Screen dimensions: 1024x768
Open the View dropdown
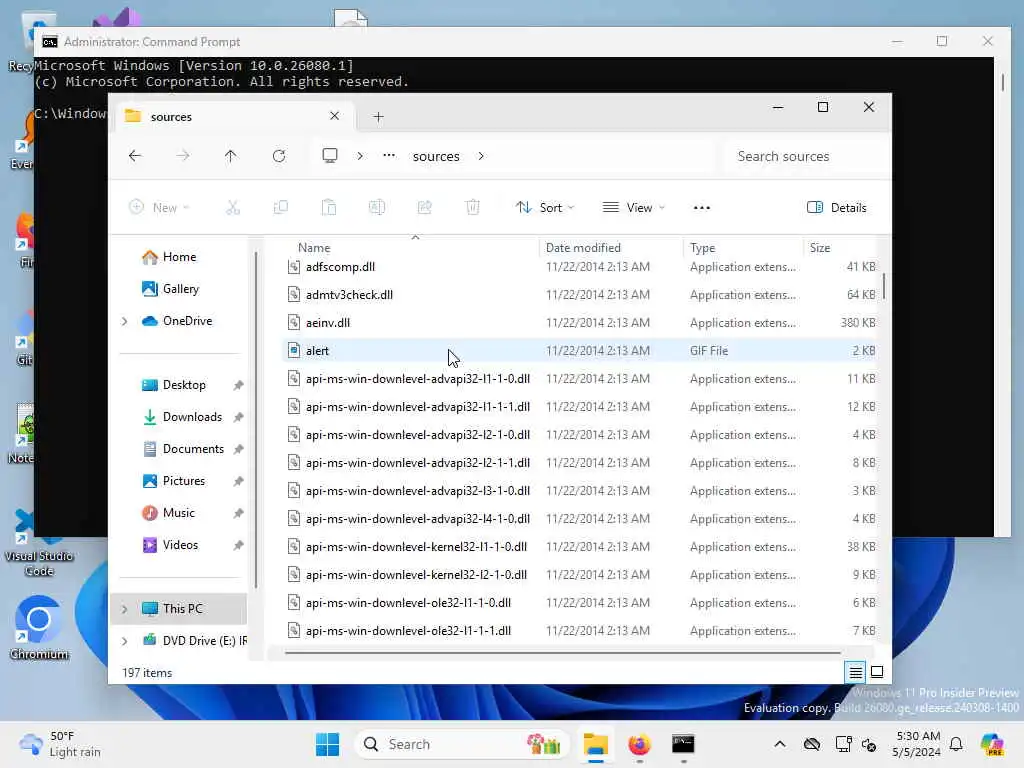(633, 208)
